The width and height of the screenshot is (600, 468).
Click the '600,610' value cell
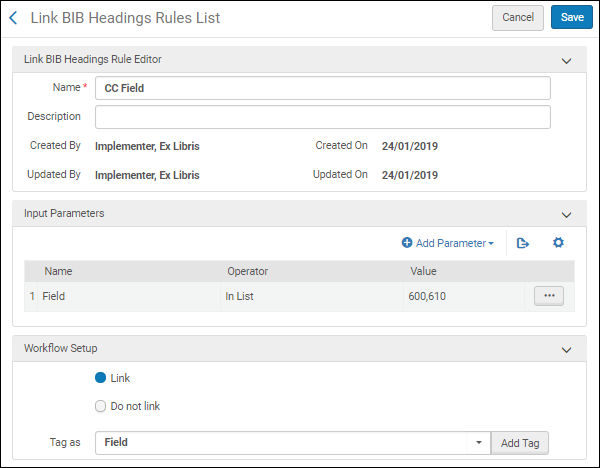coord(464,296)
